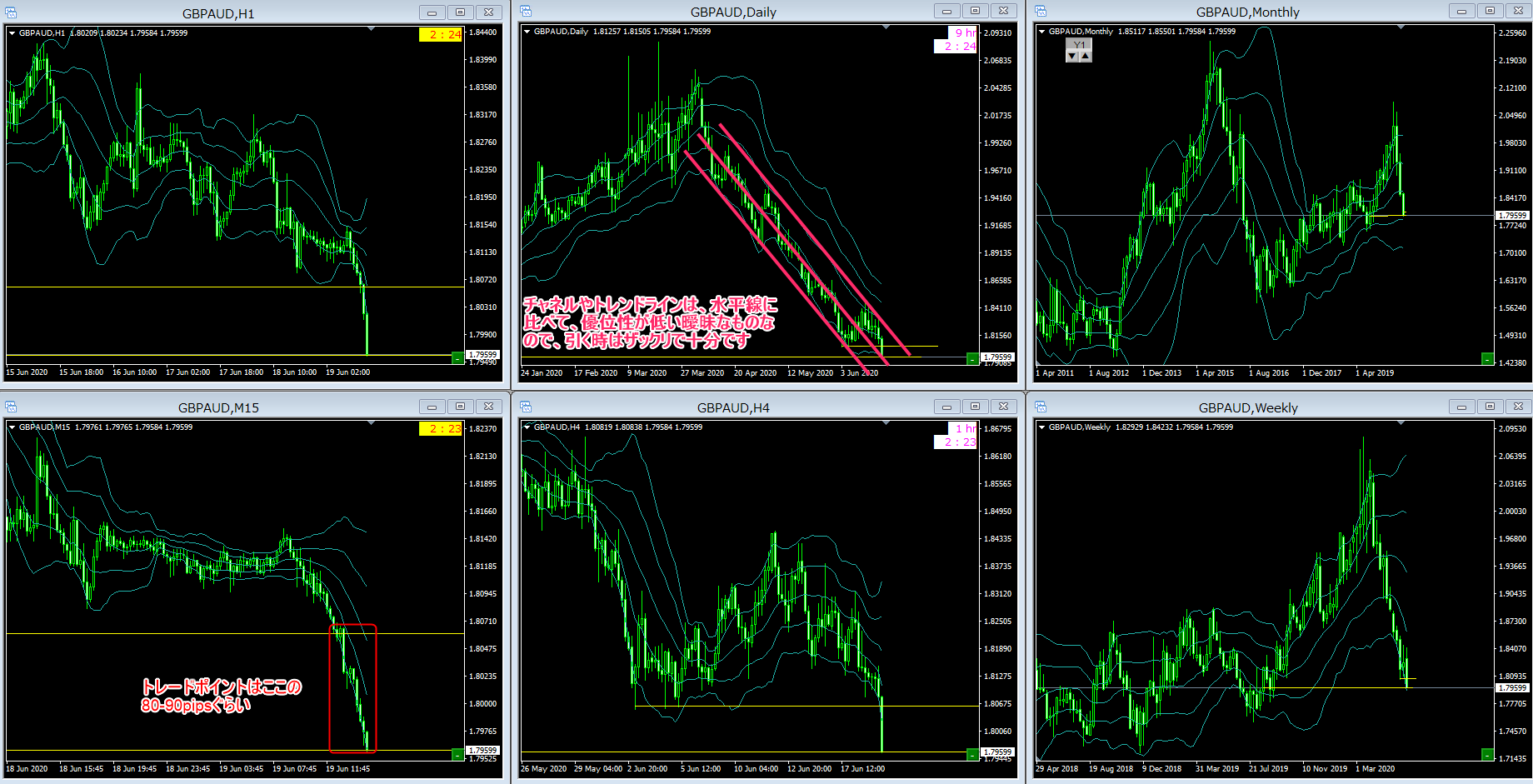
Task: Expand the GBPAUD,H1 chart header triangle
Action: [12, 33]
